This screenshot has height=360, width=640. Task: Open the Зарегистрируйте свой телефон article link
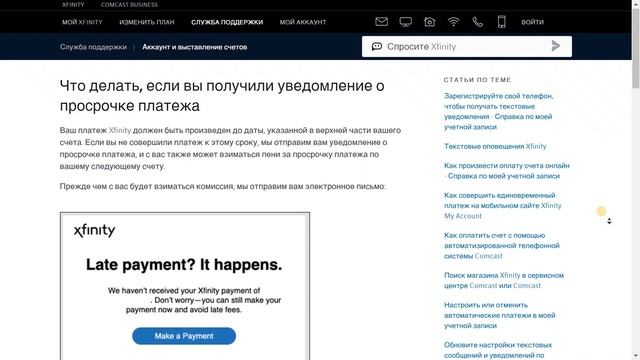(x=498, y=111)
